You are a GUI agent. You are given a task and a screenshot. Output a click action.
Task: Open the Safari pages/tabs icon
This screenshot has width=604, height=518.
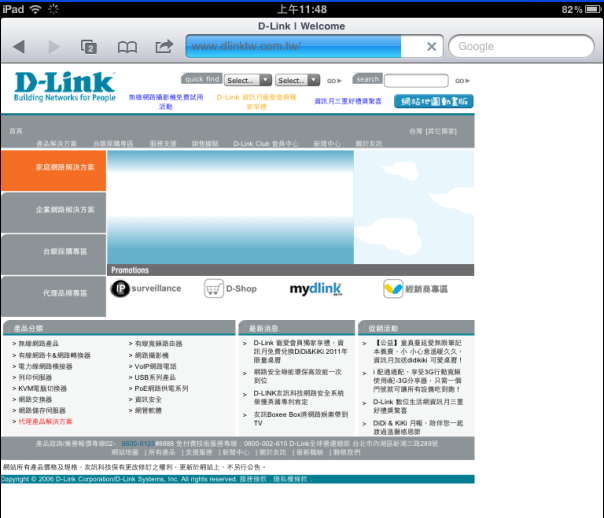pyautogui.click(x=89, y=47)
